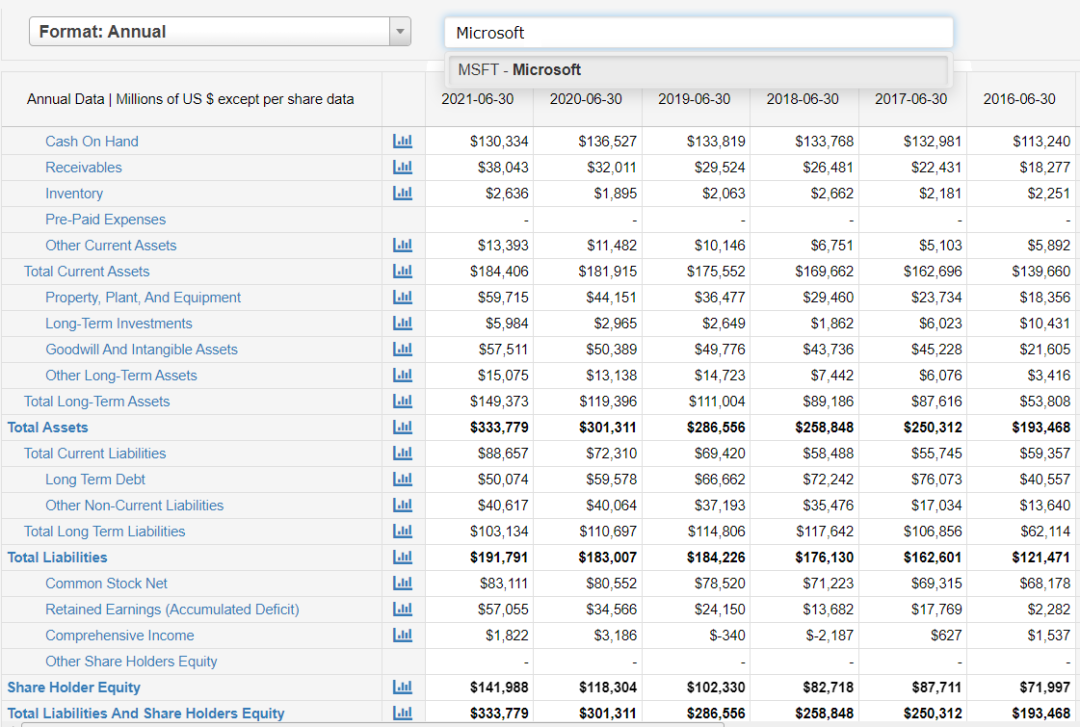Open chart icon for Other Current Assets
Image resolution: width=1080 pixels, height=727 pixels.
pyautogui.click(x=402, y=245)
